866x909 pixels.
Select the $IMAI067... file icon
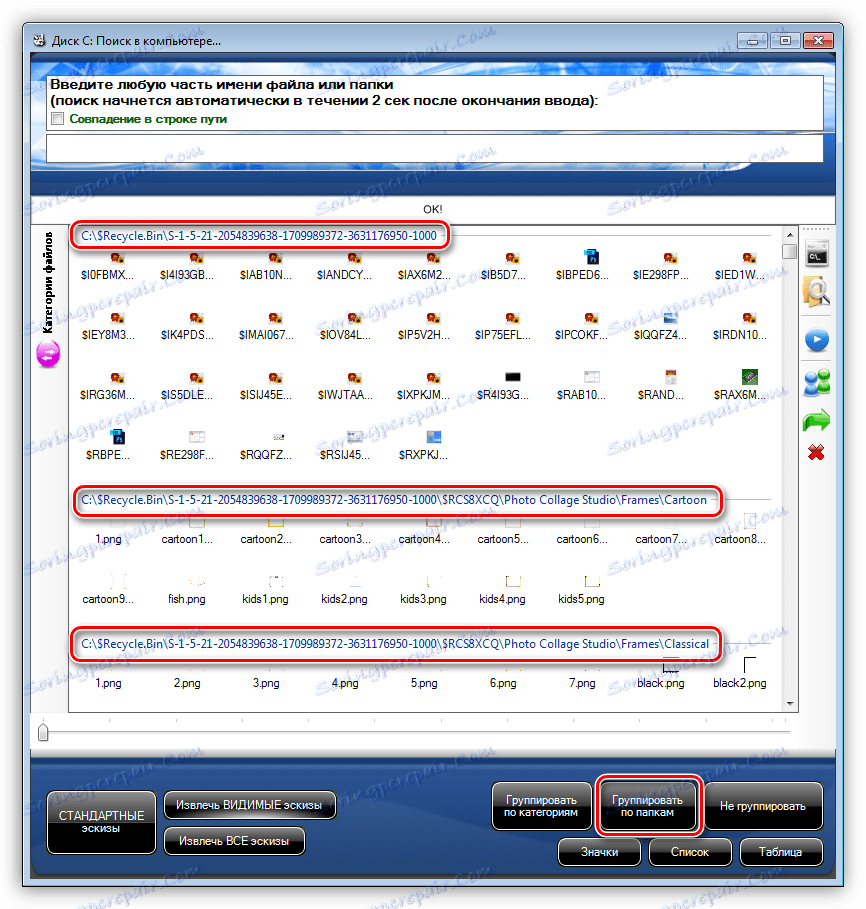click(x=275, y=318)
